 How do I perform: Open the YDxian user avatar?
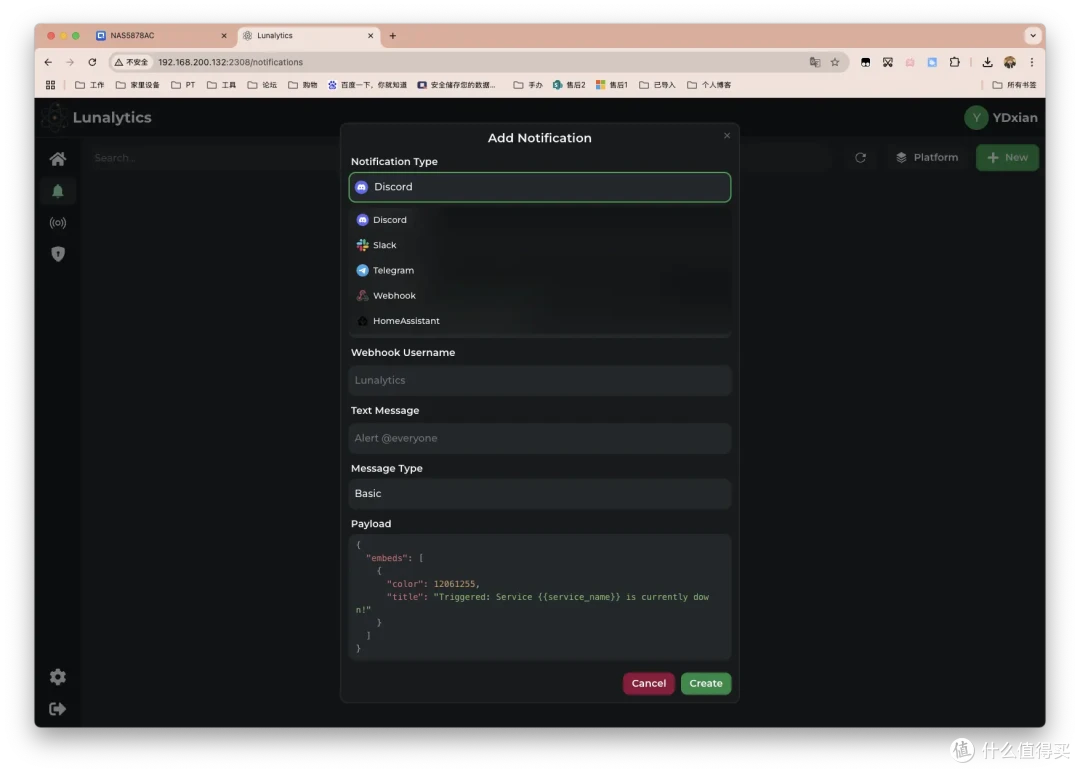(976, 118)
